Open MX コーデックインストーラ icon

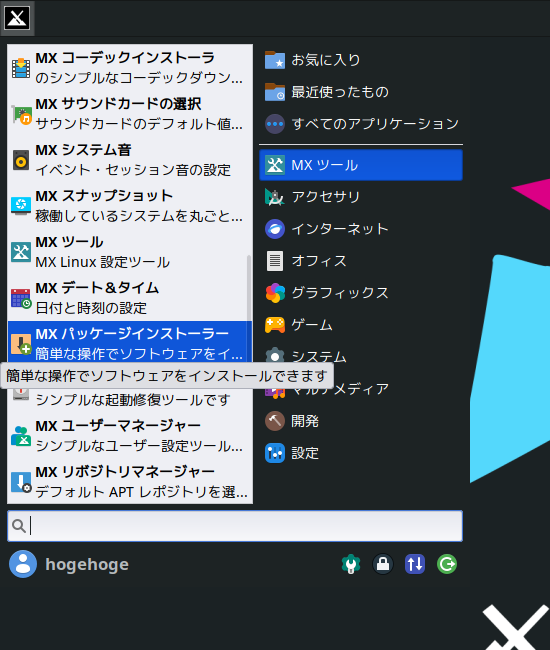click(21, 68)
